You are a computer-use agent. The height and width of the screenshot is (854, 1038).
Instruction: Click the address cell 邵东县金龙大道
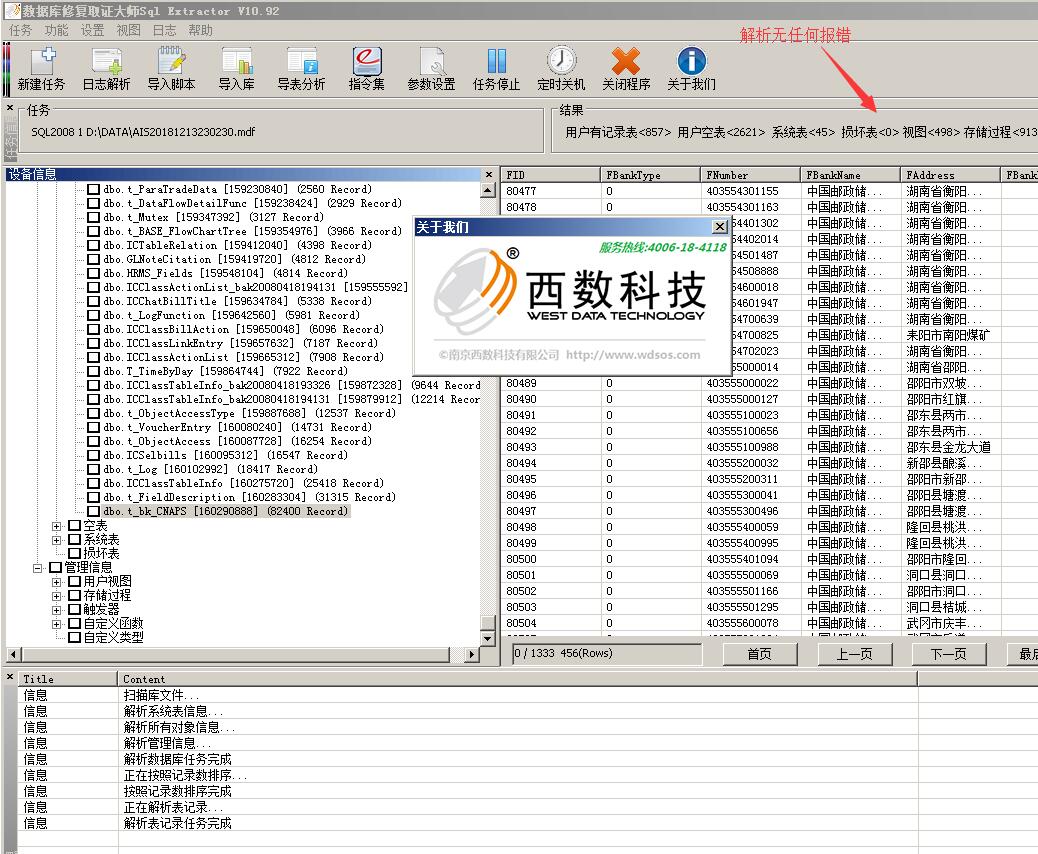[x=949, y=448]
